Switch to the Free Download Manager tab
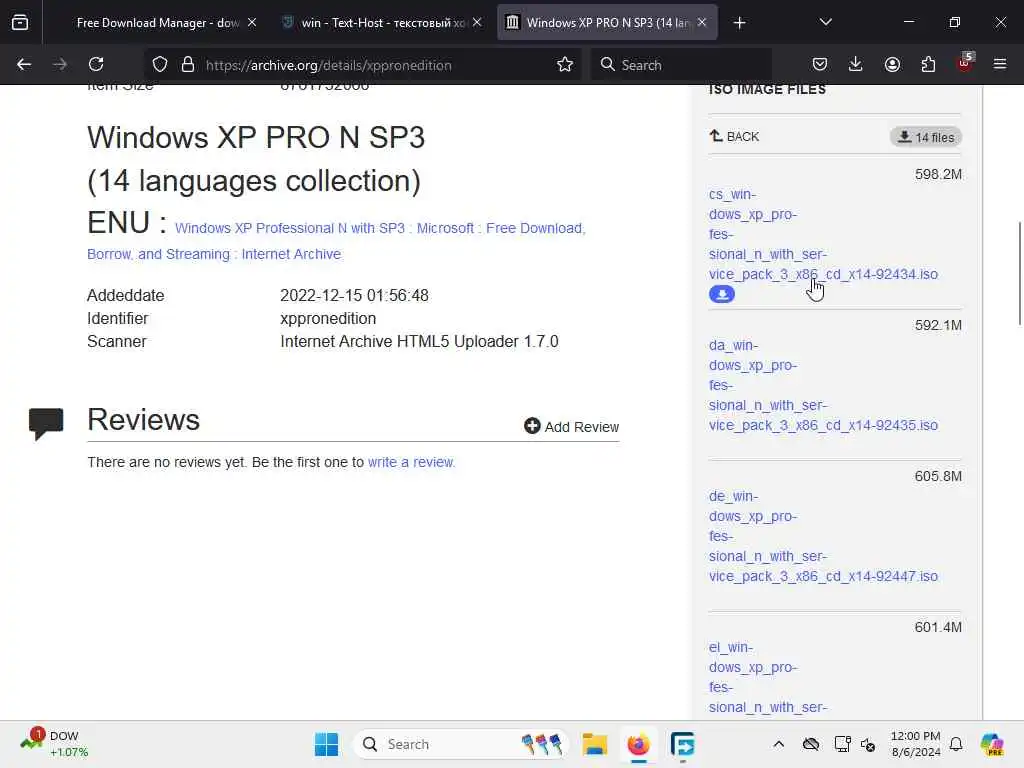The image size is (1024, 768). [158, 23]
